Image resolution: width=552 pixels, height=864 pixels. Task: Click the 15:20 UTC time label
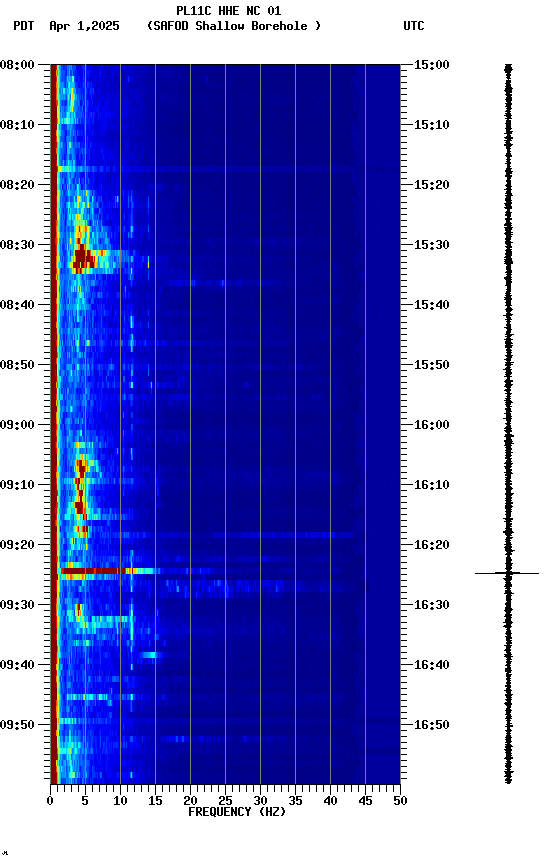coord(432,185)
